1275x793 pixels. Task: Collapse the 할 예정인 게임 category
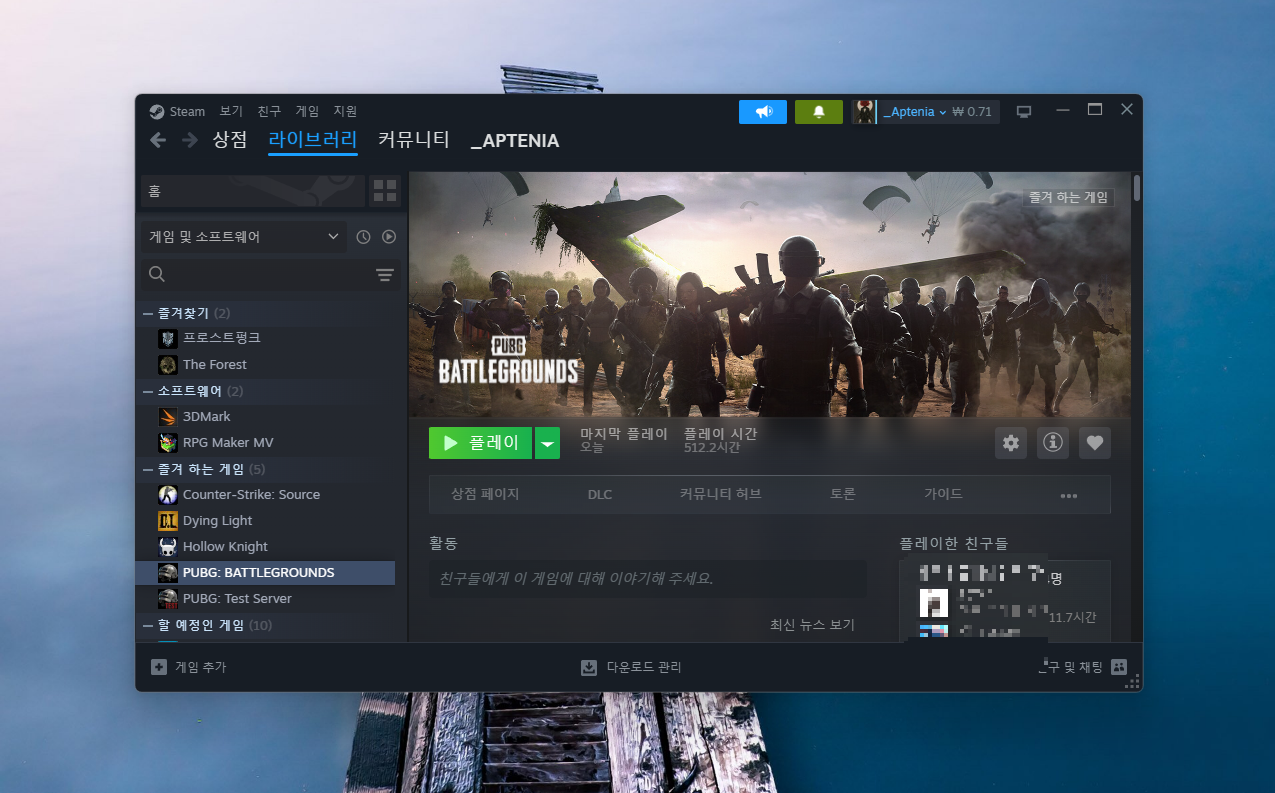pos(148,625)
